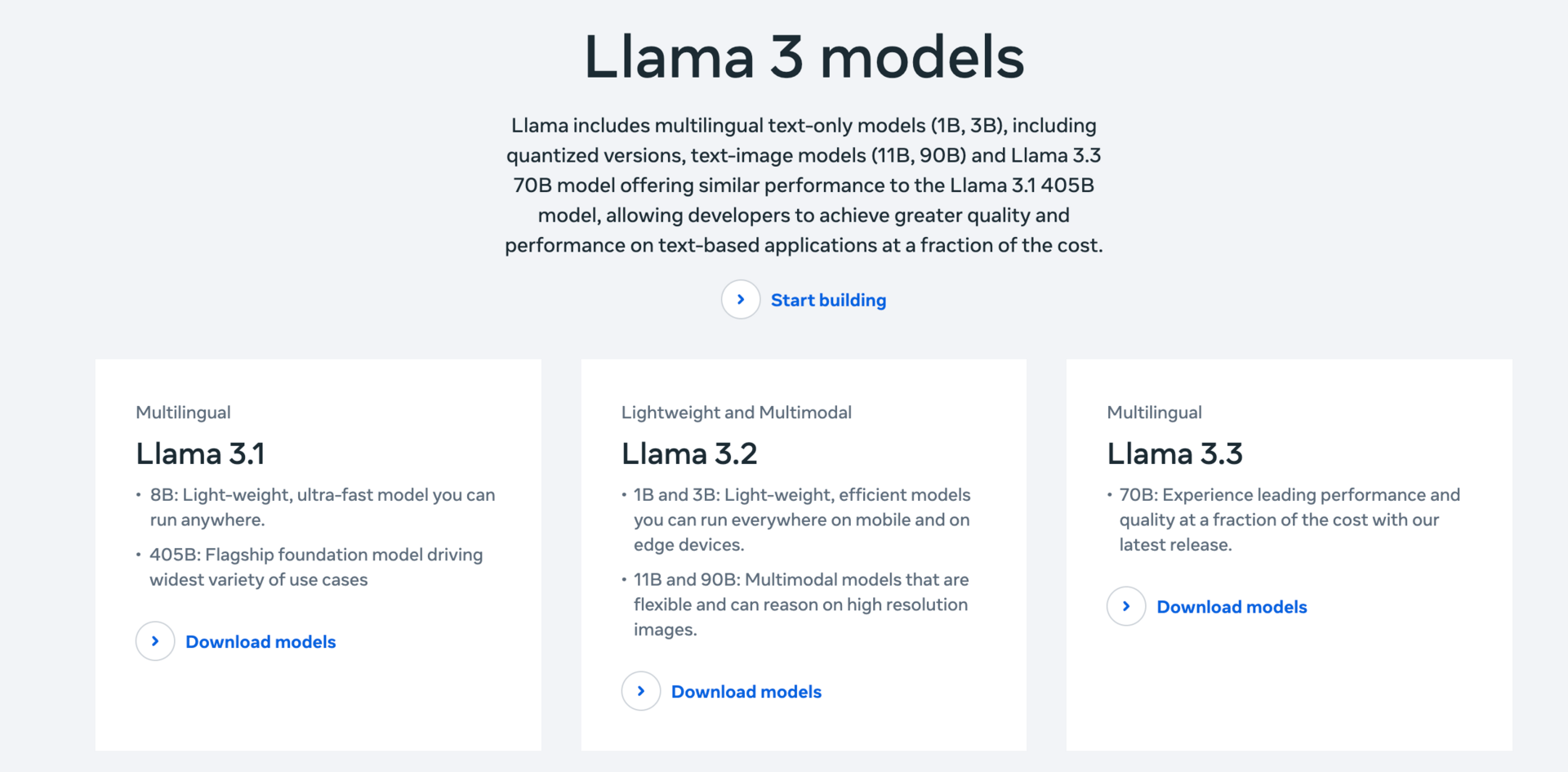Viewport: 1568px width, 772px height.
Task: Click the Lightweight and Multimodal label
Action: (736, 413)
